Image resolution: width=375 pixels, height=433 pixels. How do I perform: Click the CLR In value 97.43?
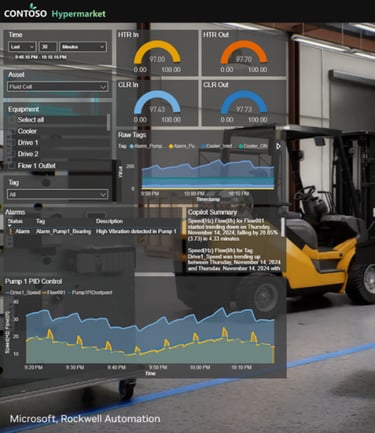tap(157, 109)
